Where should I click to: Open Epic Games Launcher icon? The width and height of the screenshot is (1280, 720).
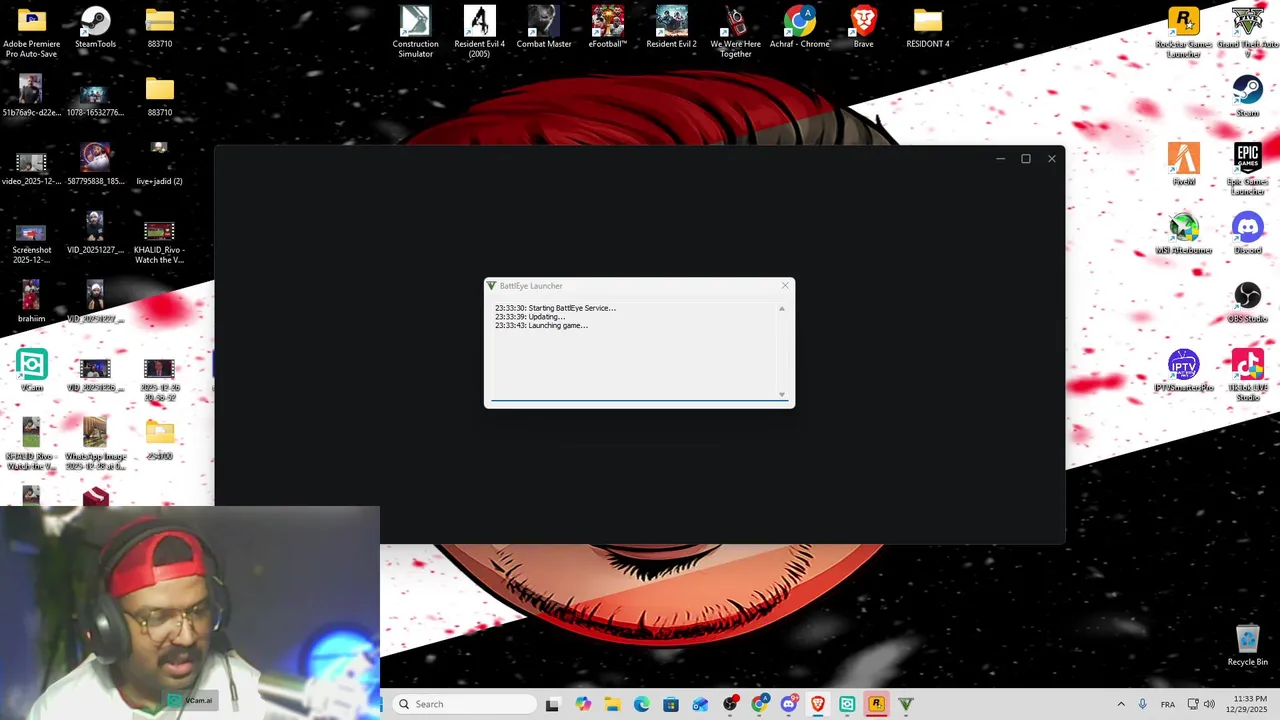pos(1247,168)
